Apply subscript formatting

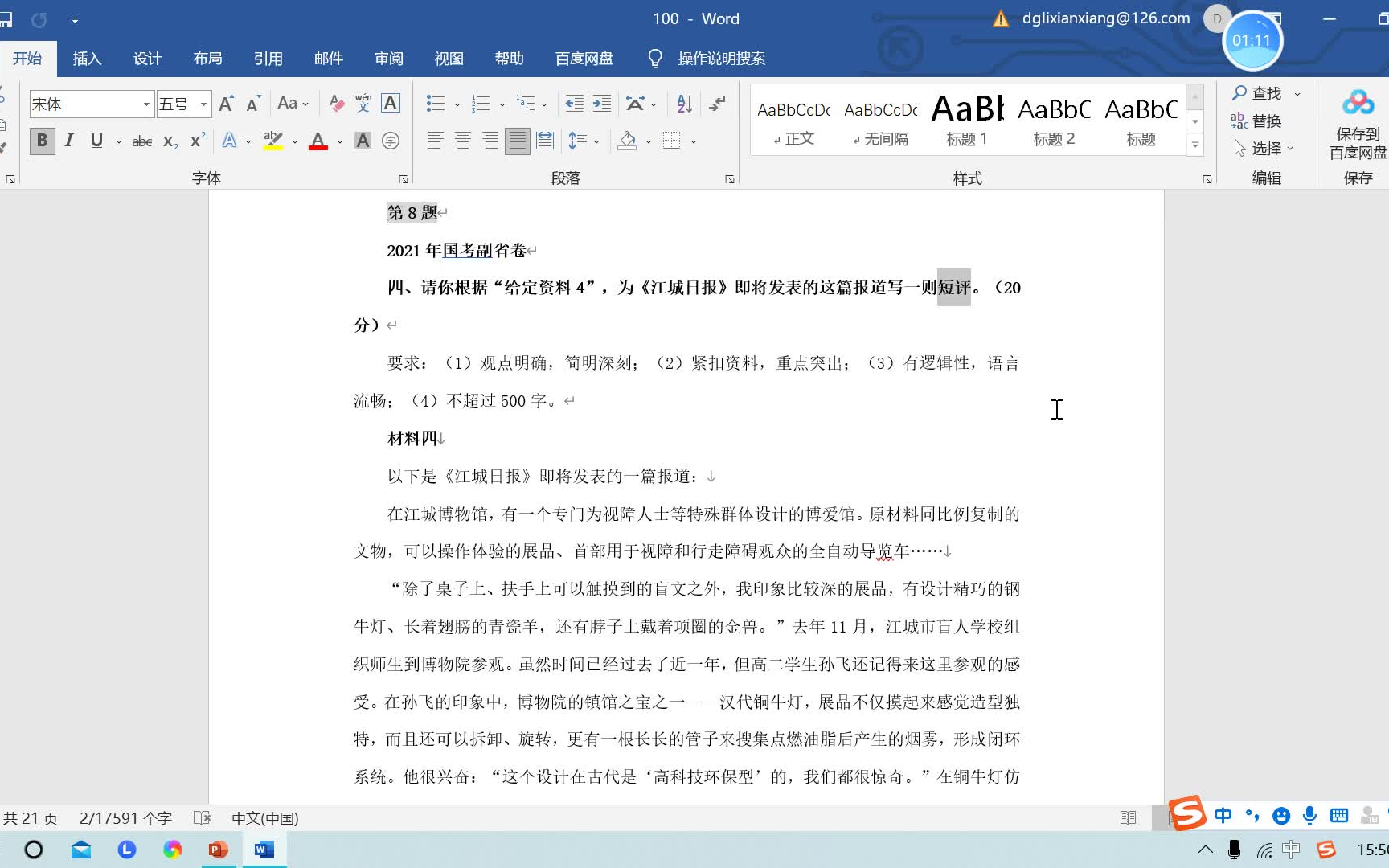coord(170,141)
